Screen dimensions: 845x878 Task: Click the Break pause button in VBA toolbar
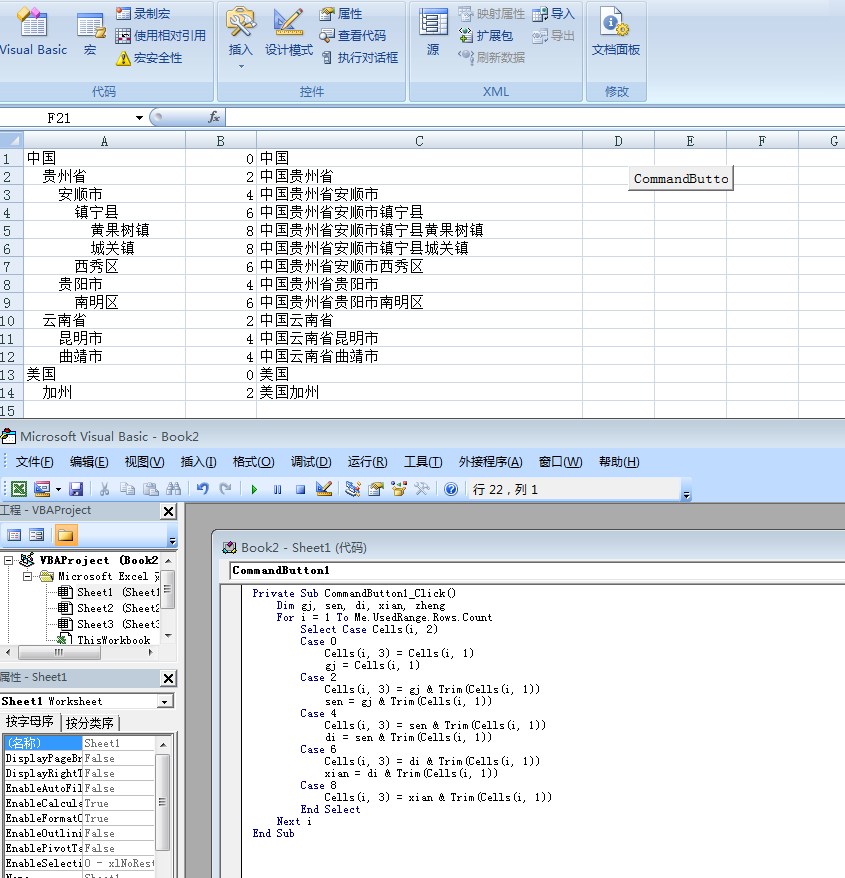coord(277,489)
